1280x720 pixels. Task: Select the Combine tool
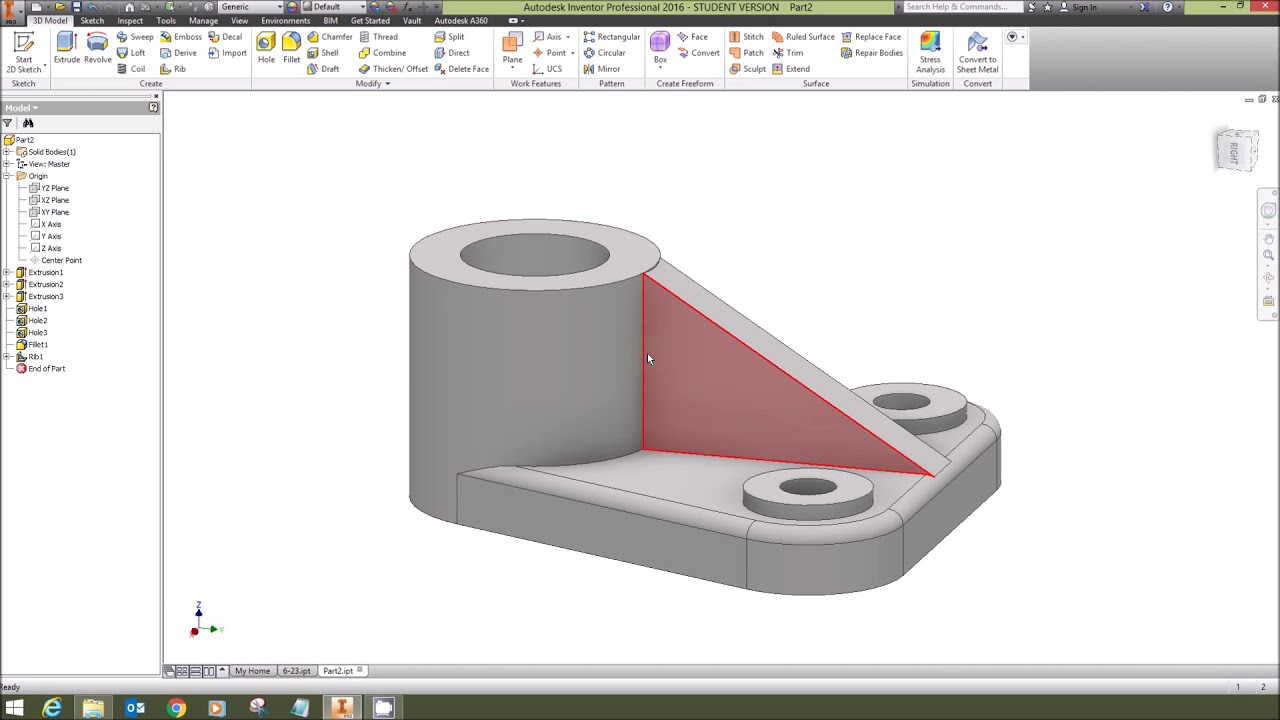coord(382,53)
